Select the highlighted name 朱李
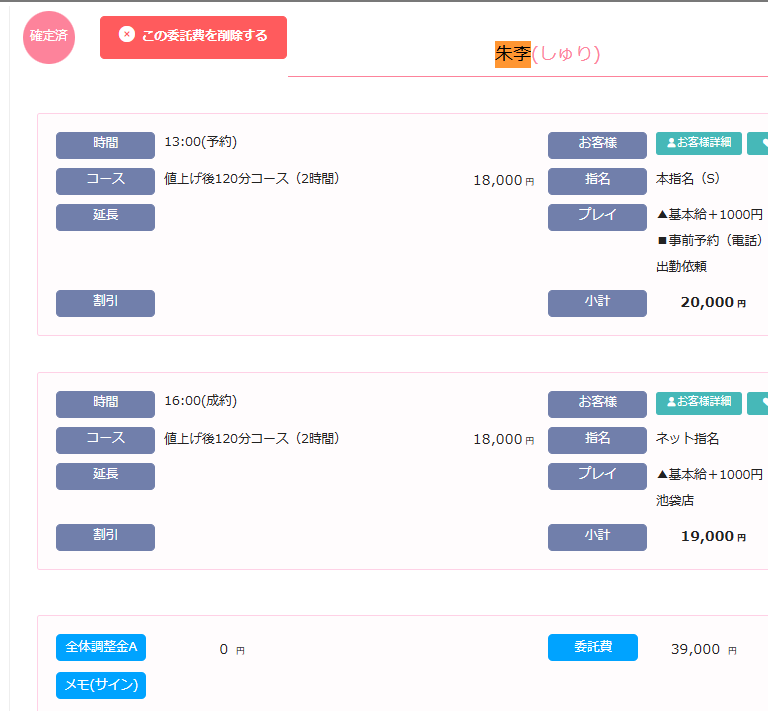Image resolution: width=768 pixels, height=711 pixels. (513, 54)
